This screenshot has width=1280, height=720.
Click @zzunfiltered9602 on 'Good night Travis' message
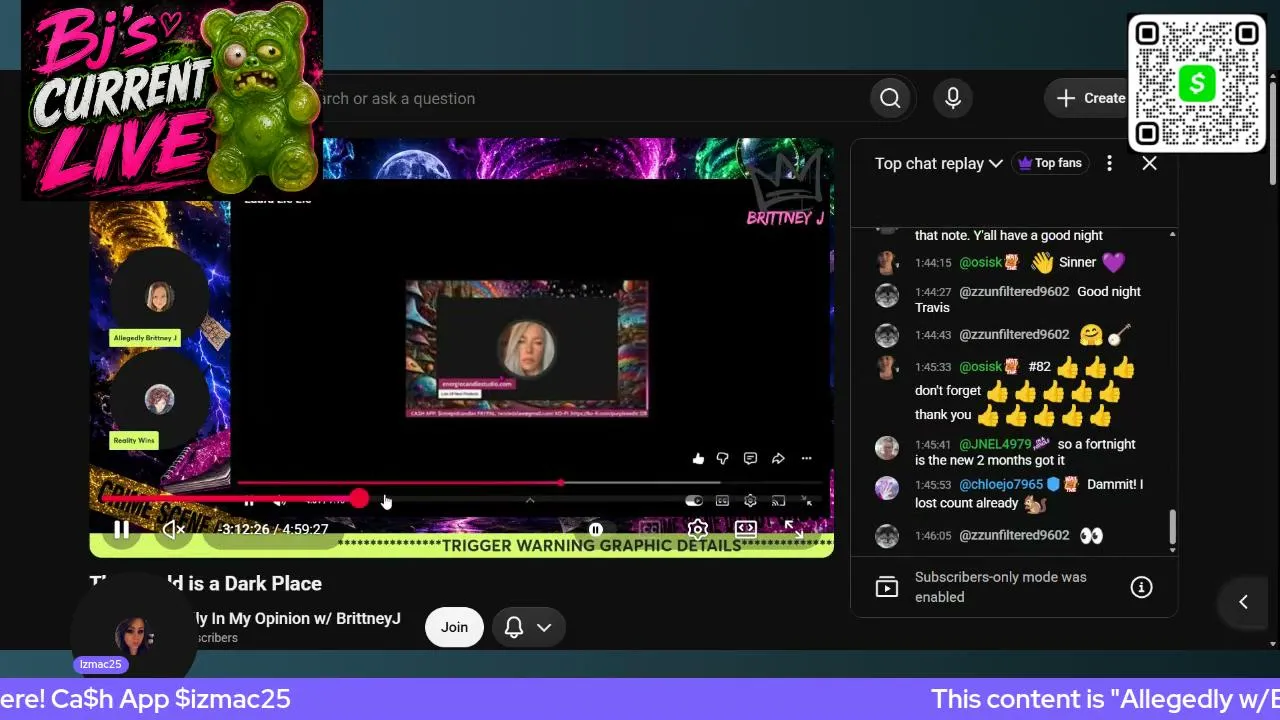[x=1014, y=291]
